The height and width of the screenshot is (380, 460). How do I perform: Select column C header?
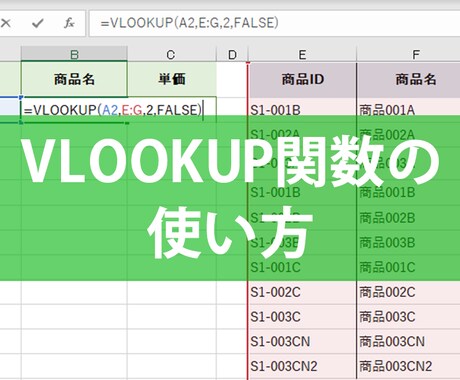[x=171, y=54]
